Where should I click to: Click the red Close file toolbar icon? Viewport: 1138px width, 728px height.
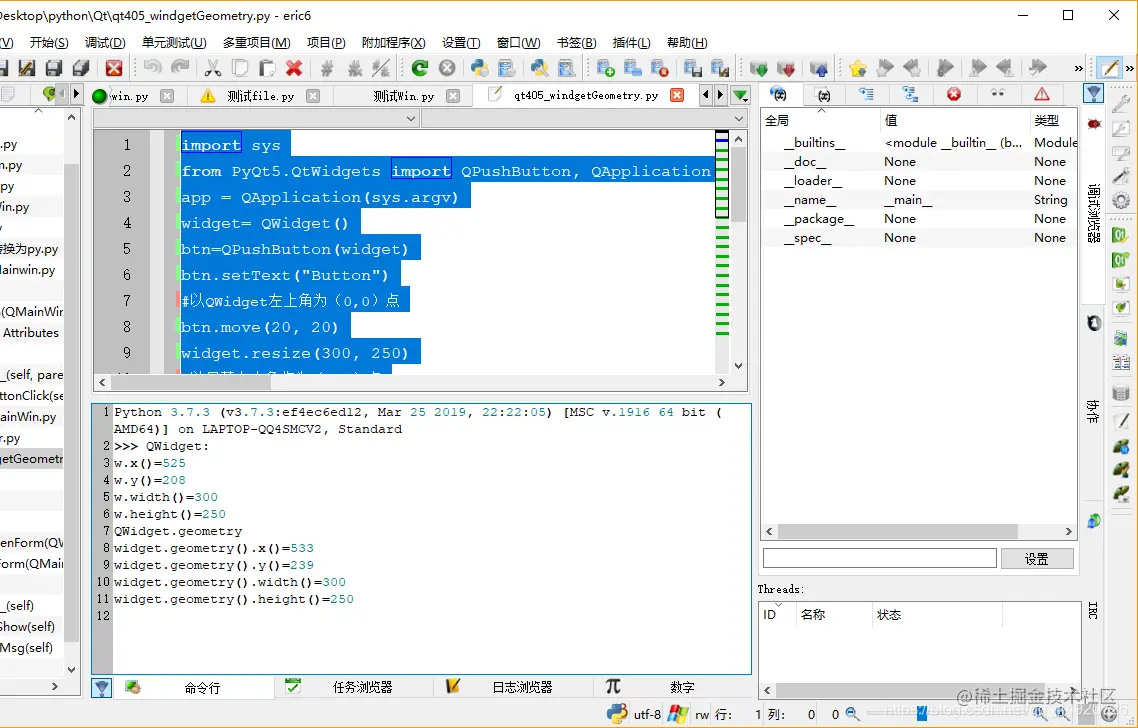coord(114,68)
